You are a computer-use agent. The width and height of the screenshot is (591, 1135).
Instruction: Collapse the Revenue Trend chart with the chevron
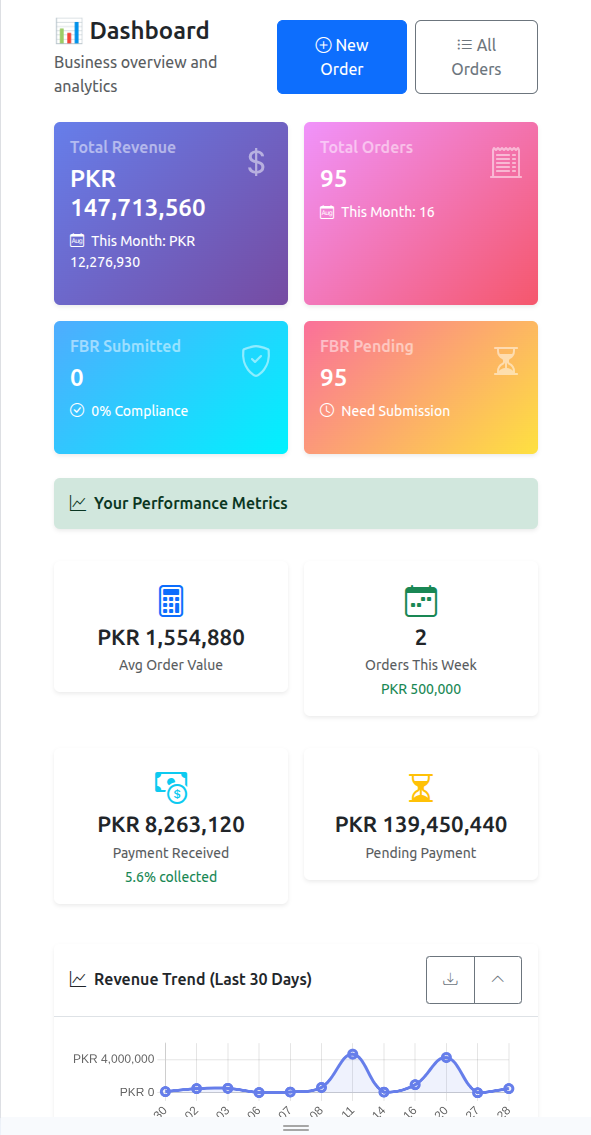[x=497, y=980]
